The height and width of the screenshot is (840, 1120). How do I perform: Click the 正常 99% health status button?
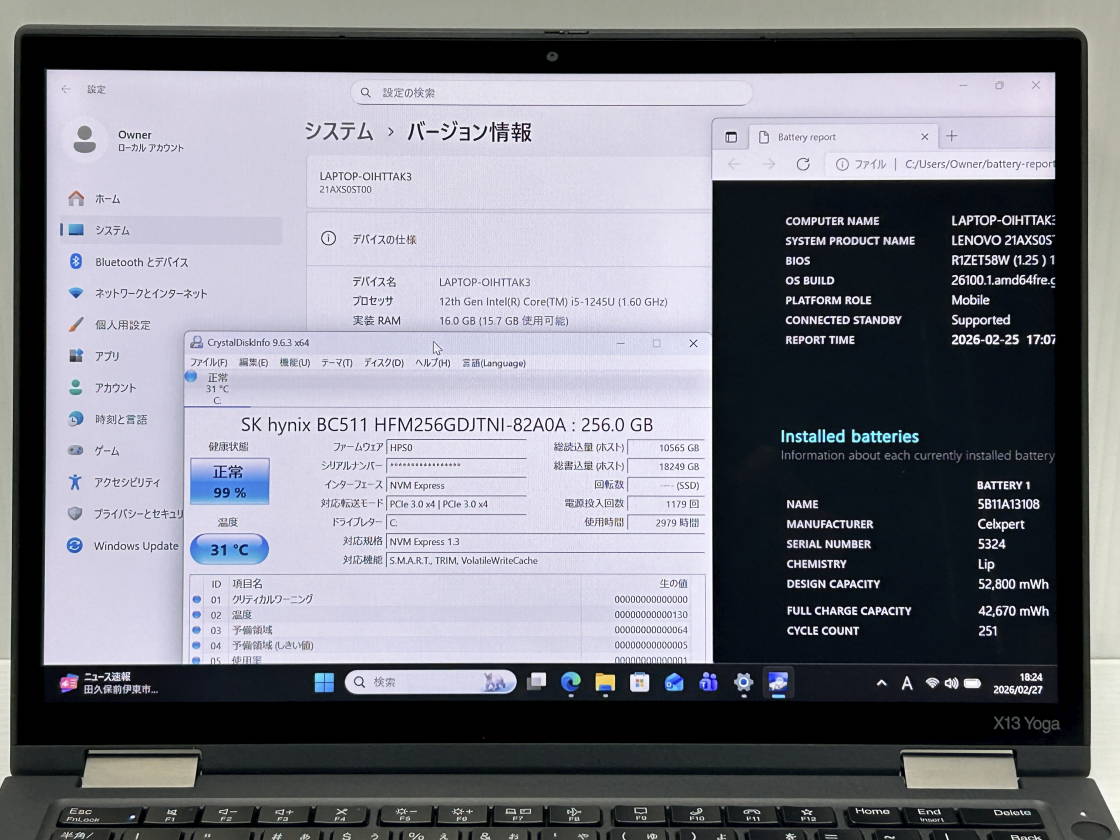[229, 481]
